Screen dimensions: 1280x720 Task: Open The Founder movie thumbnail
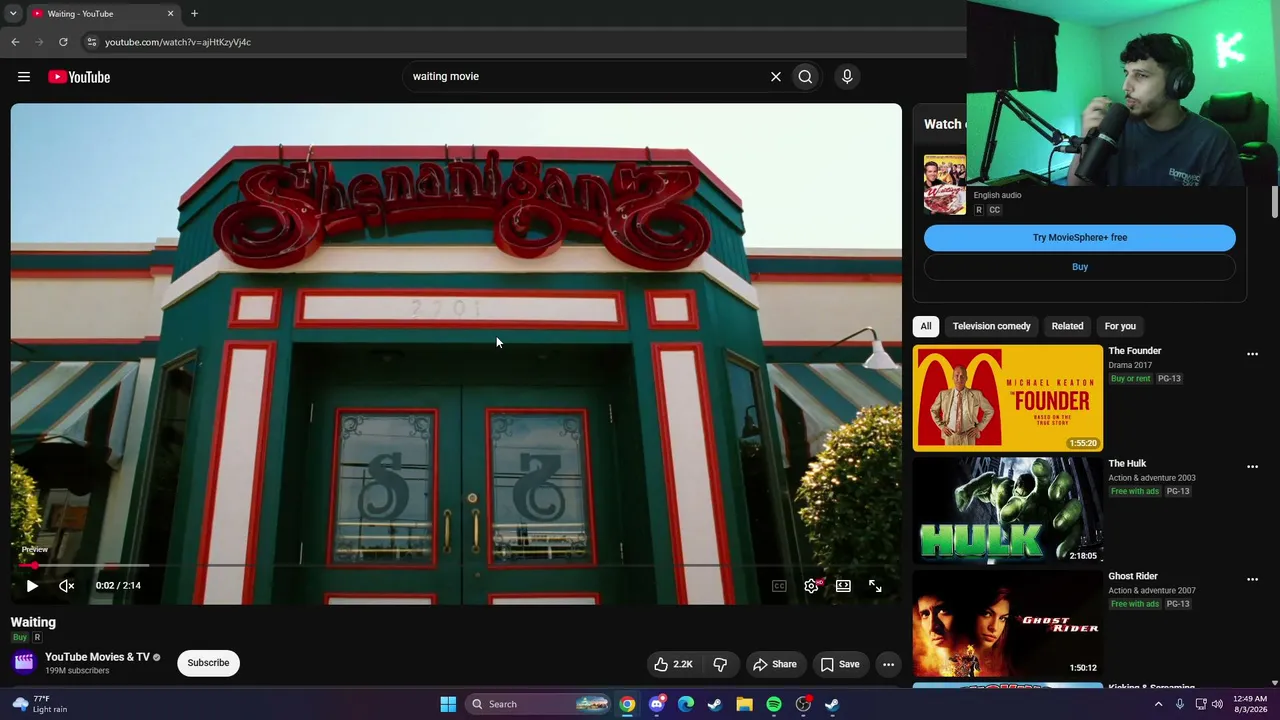(x=1008, y=398)
